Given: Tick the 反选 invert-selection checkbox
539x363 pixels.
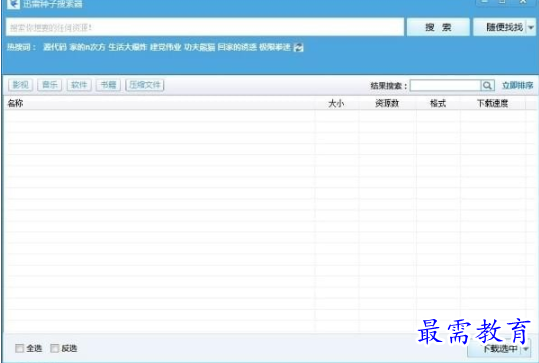Looking at the screenshot, I should tap(54, 348).
